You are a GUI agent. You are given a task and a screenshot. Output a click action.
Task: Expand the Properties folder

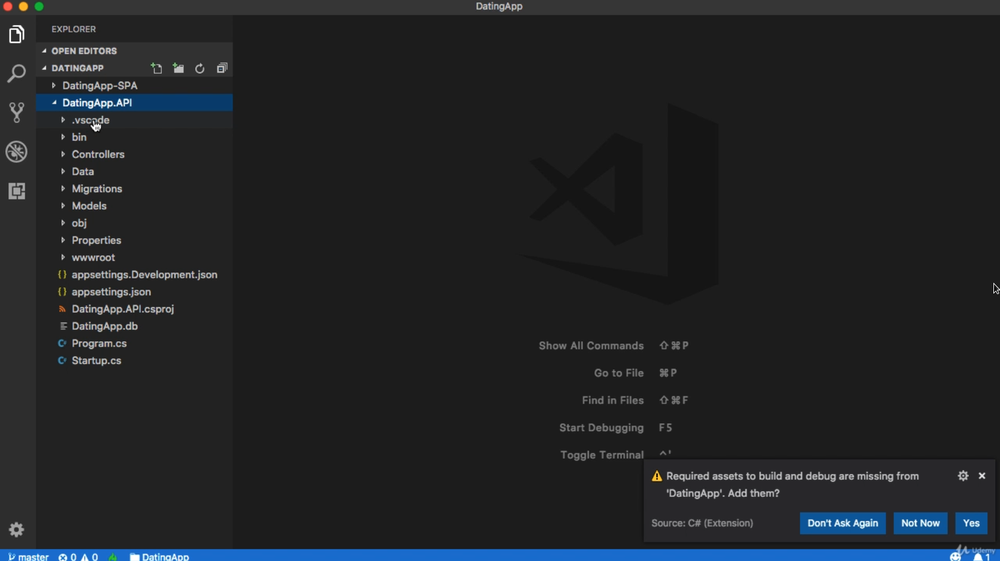[135, 240]
